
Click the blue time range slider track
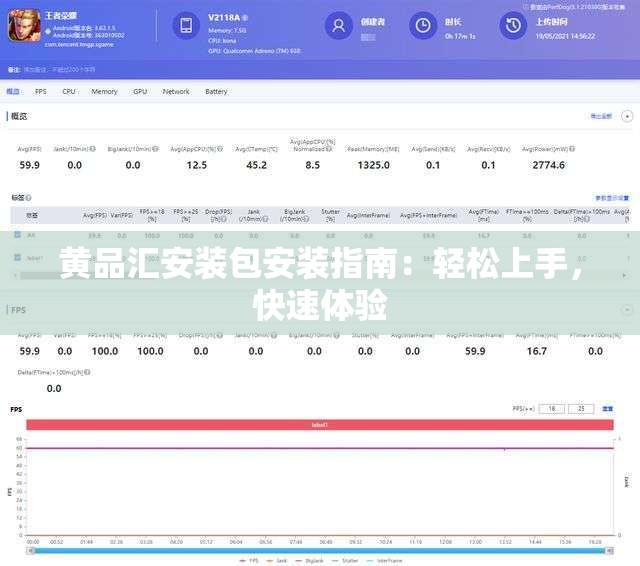pyautogui.click(x=320, y=551)
